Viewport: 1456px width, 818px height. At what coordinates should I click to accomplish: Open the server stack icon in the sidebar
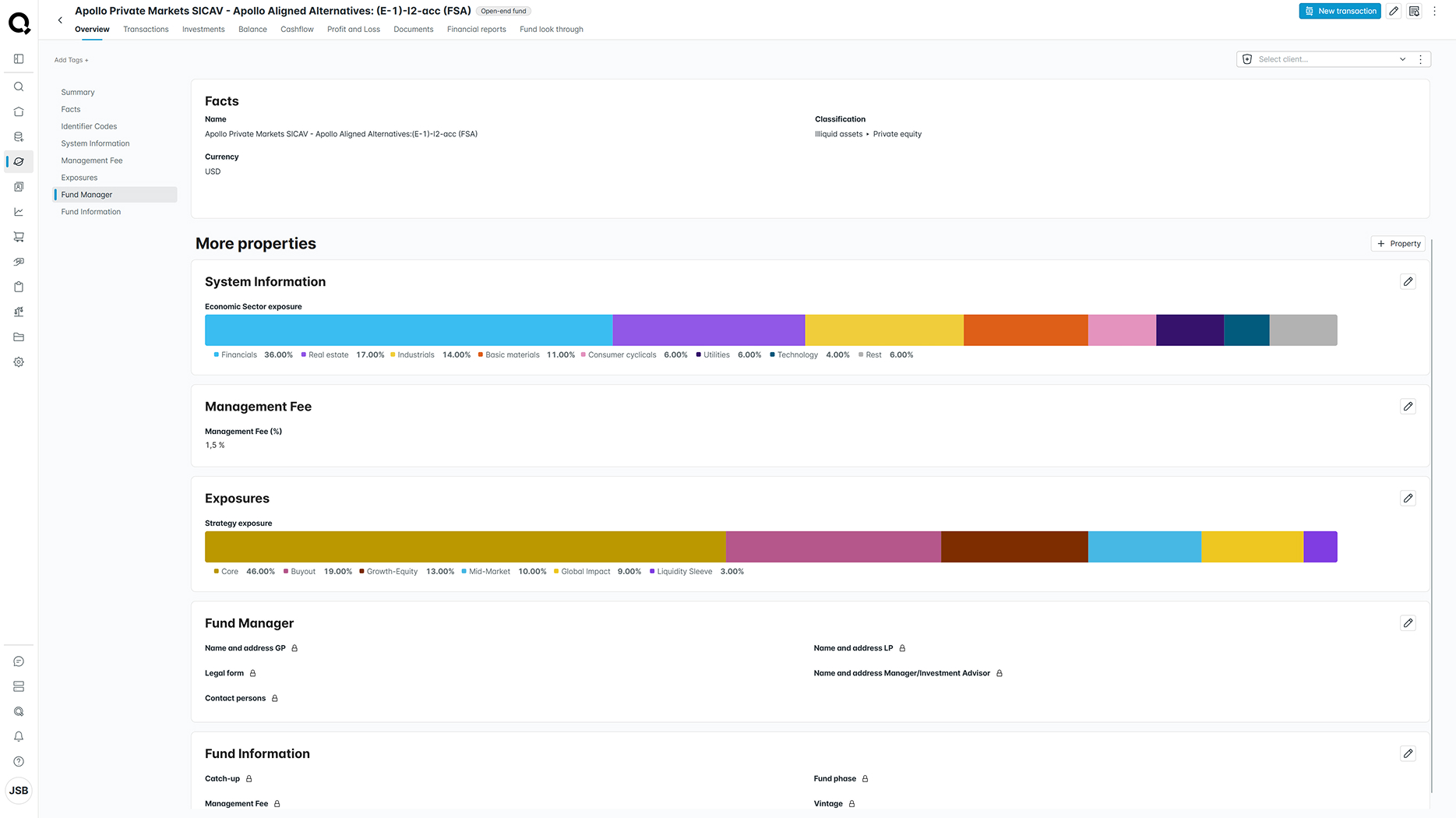point(19,686)
